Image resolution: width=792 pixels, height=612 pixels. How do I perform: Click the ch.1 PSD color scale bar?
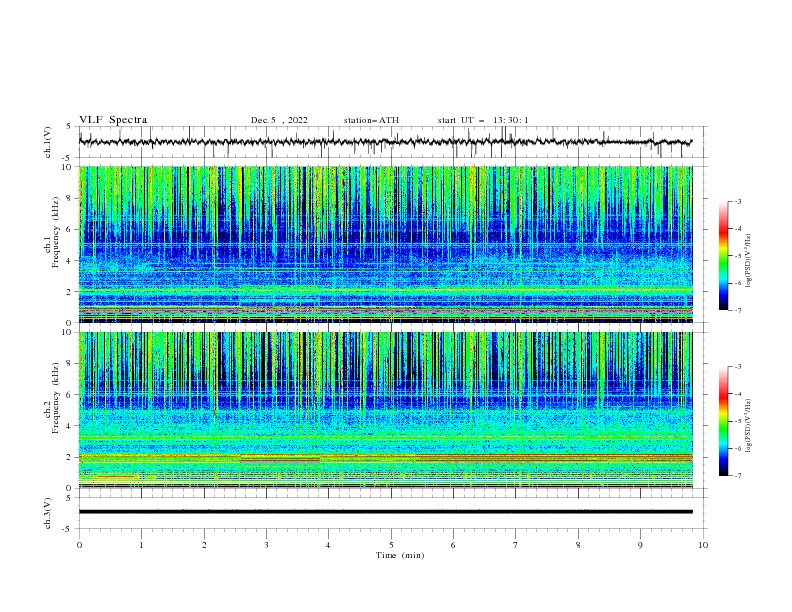point(723,256)
